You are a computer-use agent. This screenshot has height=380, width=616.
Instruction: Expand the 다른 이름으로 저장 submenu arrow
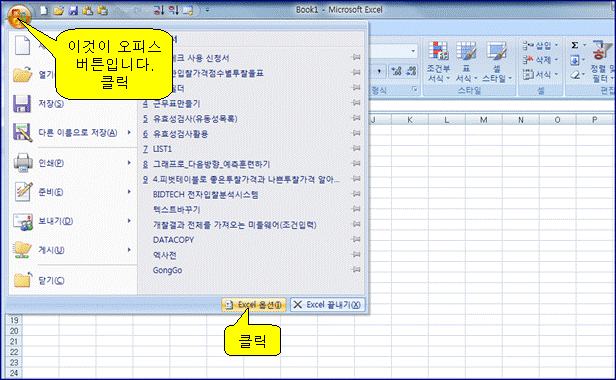point(129,133)
